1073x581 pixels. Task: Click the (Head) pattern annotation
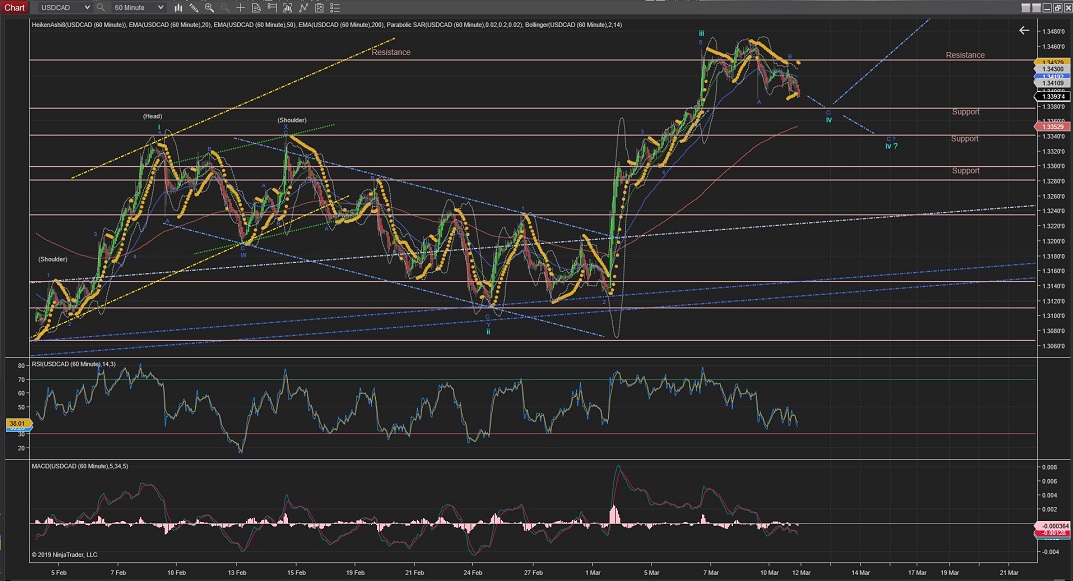153,116
